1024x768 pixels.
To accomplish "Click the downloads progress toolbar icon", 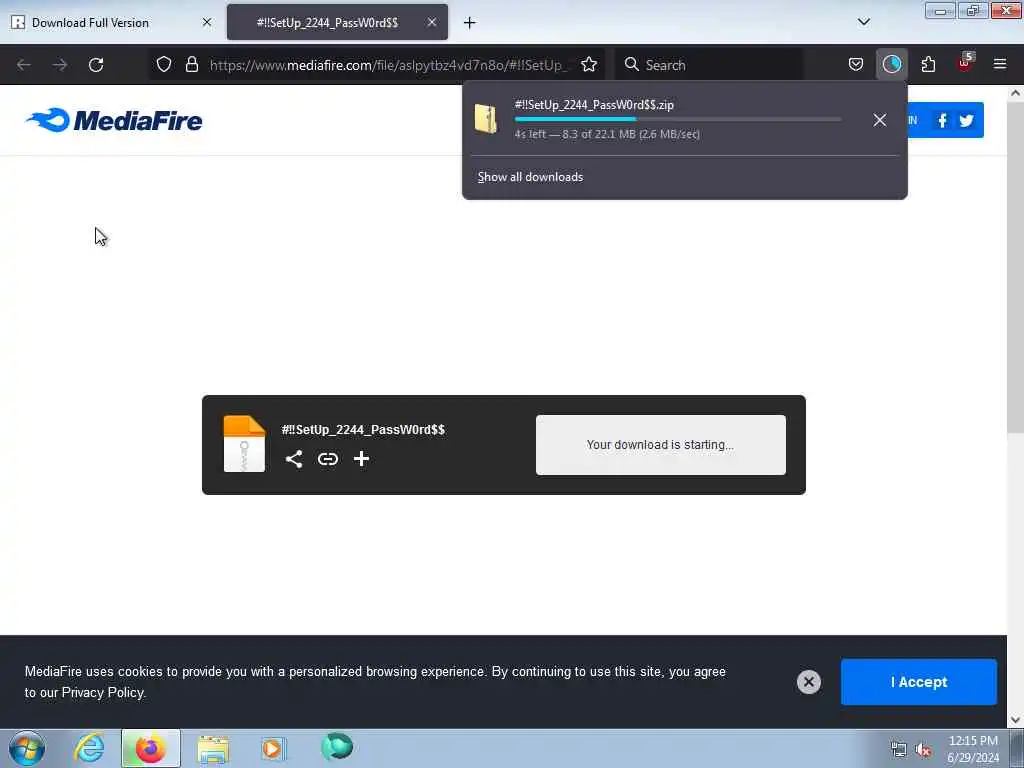I will [891, 64].
